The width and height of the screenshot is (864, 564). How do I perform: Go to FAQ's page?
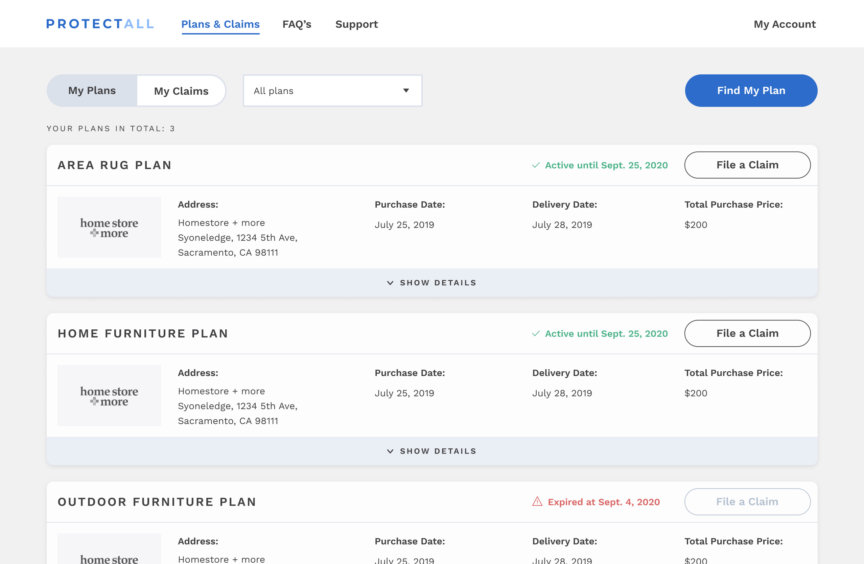tap(296, 24)
